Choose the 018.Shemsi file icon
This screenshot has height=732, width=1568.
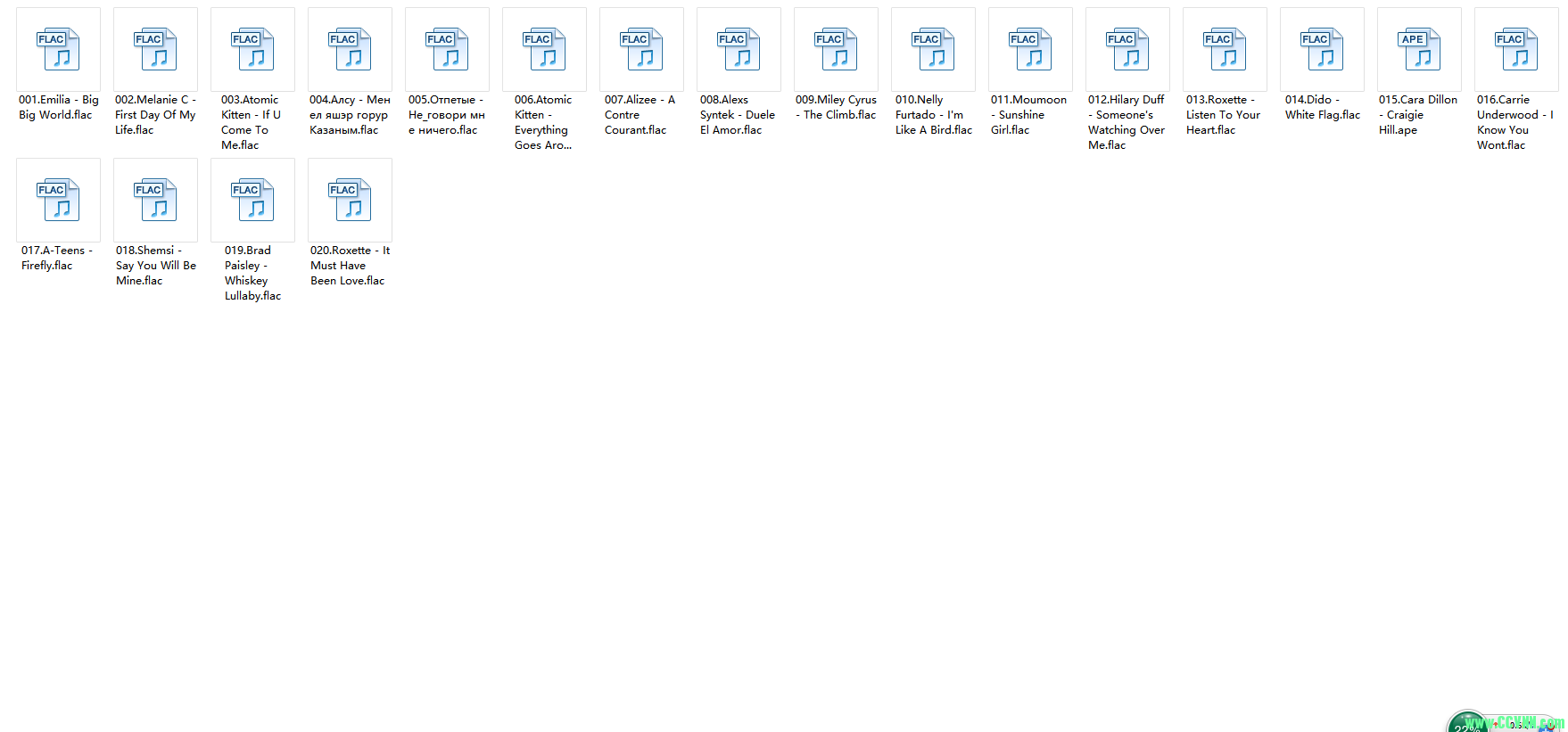pos(155,200)
